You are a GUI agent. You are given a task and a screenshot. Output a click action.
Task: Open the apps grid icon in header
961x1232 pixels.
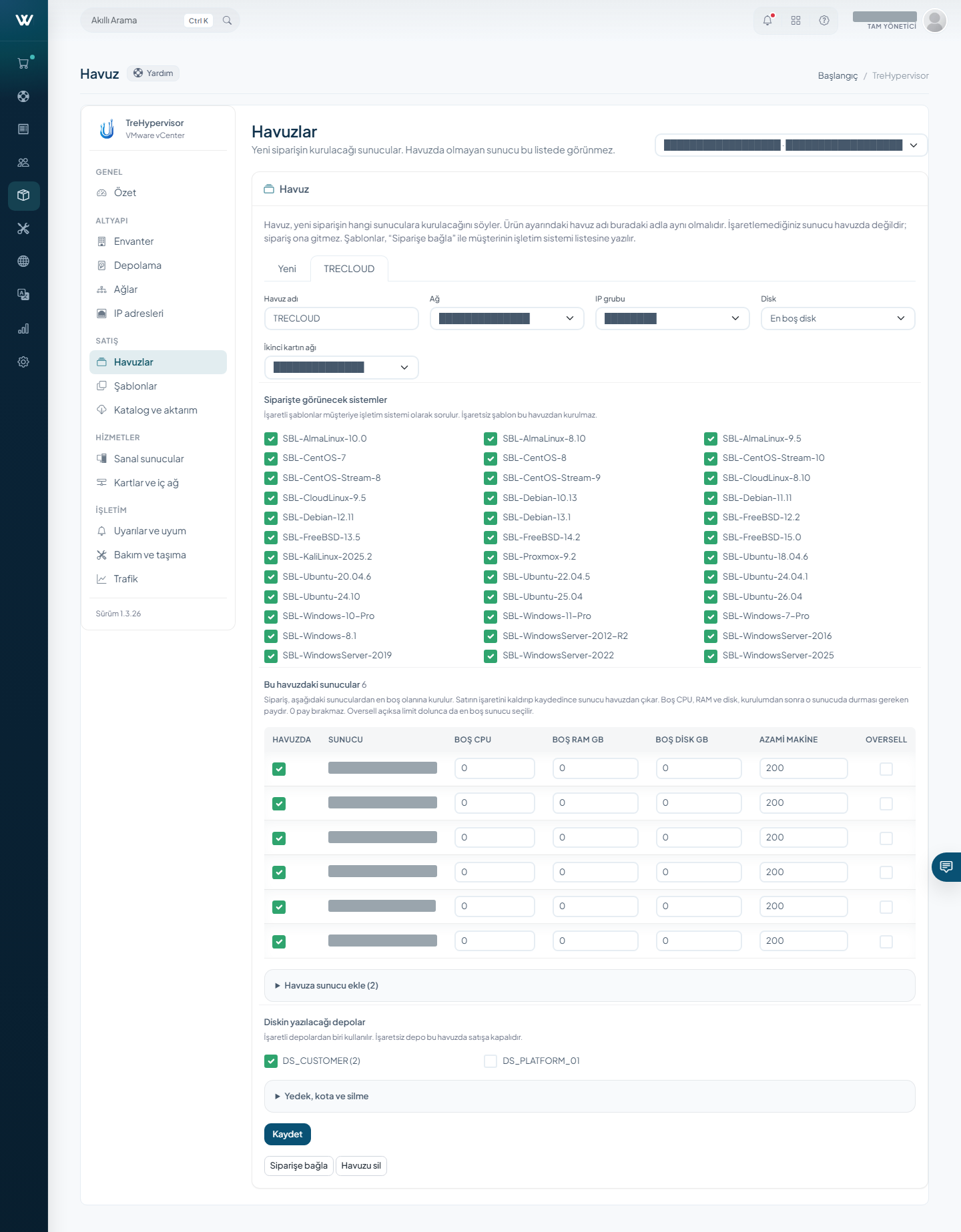(x=795, y=21)
